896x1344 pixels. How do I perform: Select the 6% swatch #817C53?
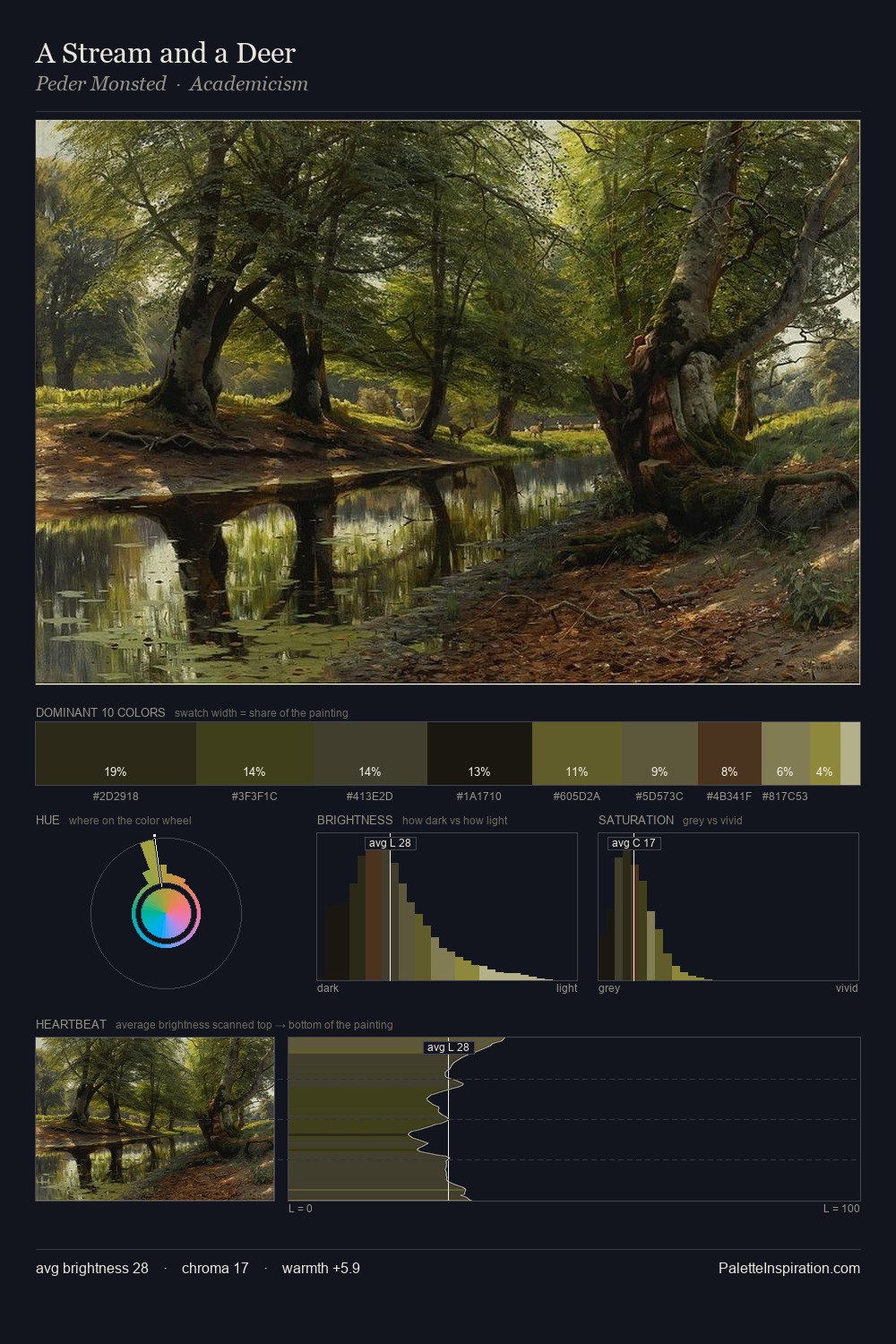point(786,754)
